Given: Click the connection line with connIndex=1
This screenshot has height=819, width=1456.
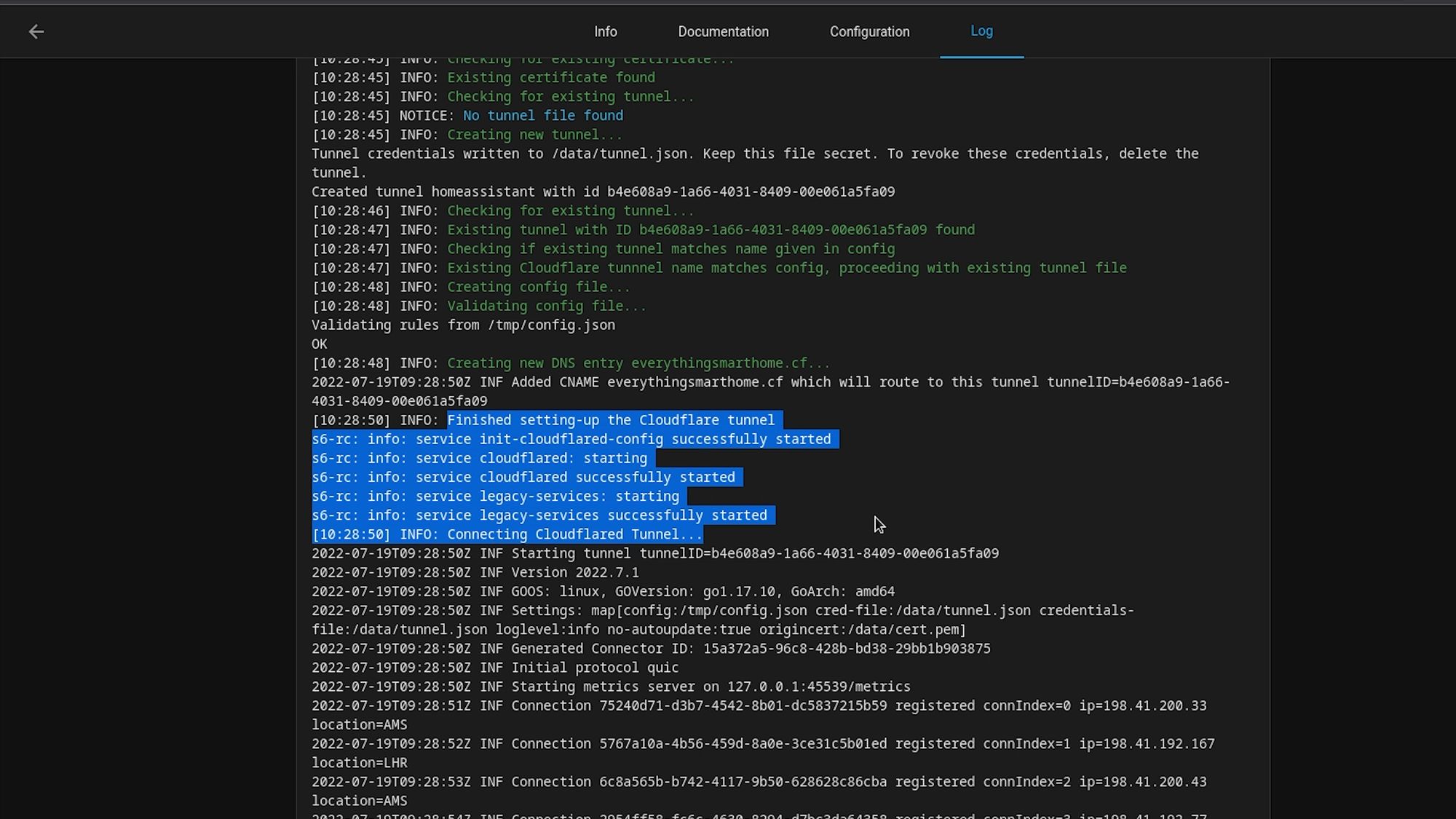Looking at the screenshot, I should [763, 753].
